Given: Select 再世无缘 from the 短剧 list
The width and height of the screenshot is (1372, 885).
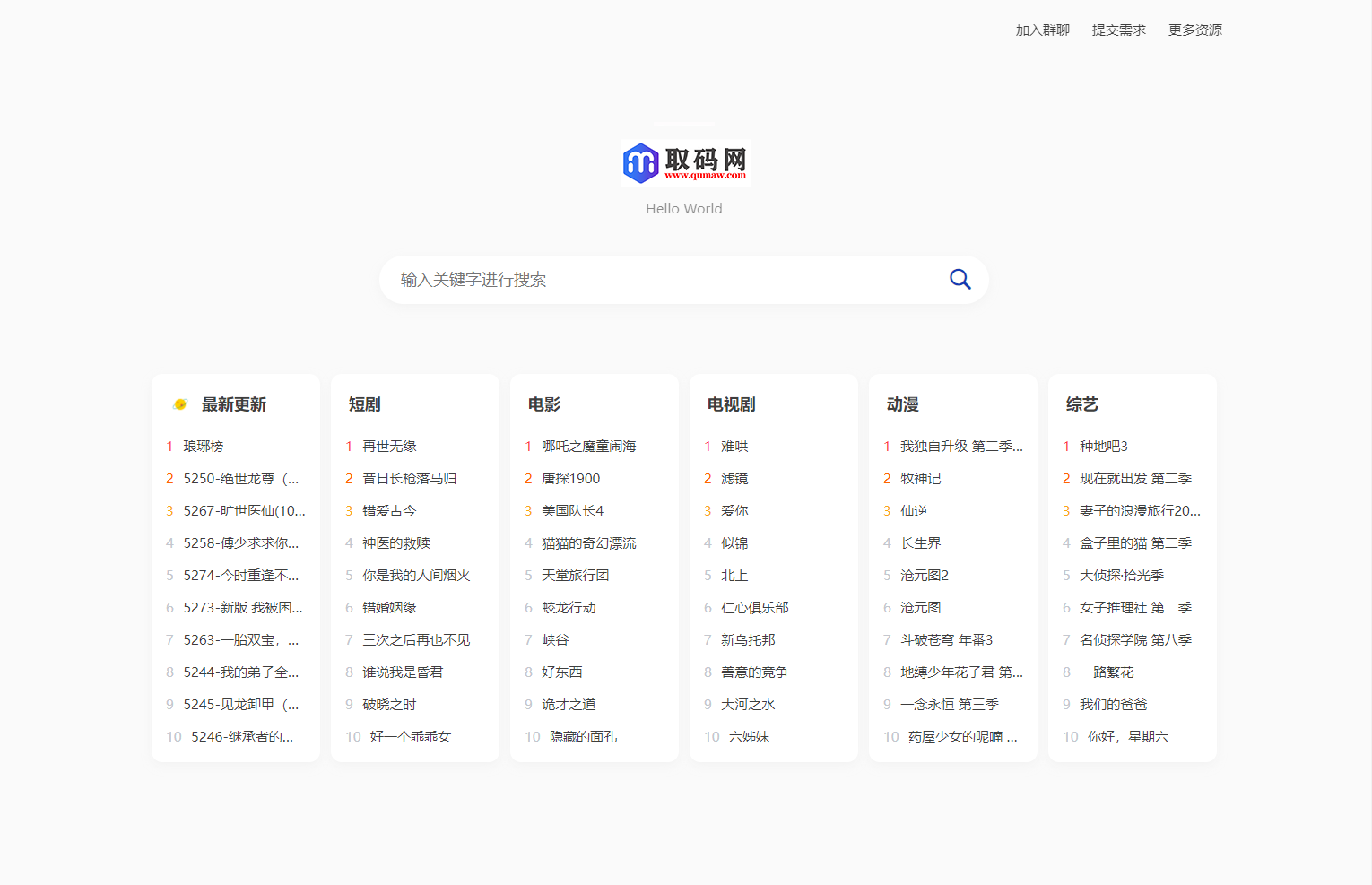Looking at the screenshot, I should pyautogui.click(x=389, y=446).
